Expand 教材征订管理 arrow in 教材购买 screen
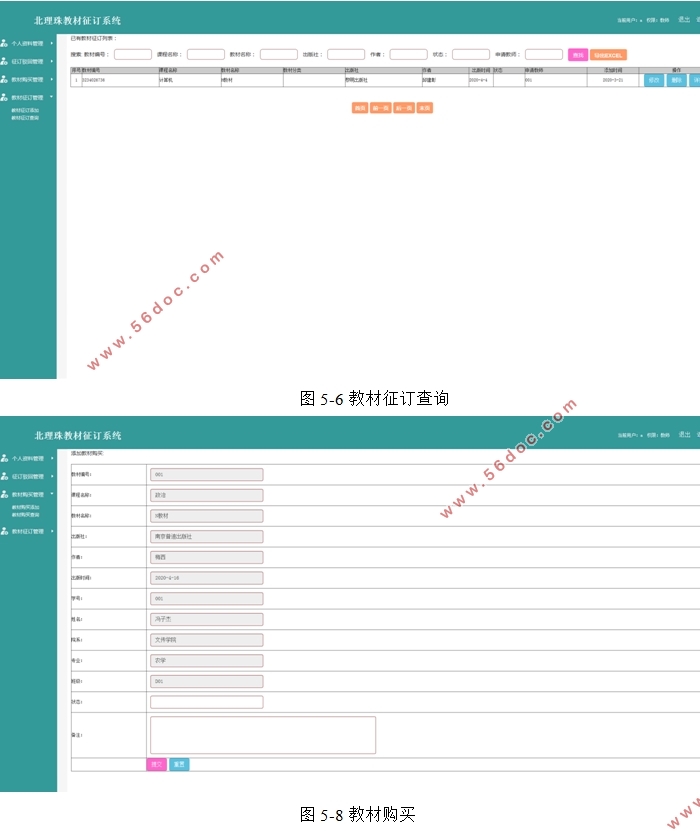Viewport: 700px width, 831px height. coord(52,531)
